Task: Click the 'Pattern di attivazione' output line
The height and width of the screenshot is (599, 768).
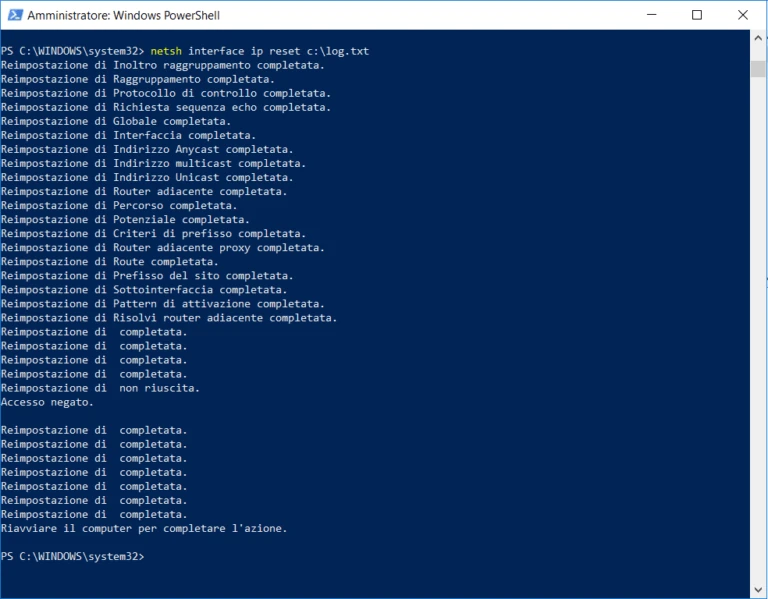Action: click(x=163, y=304)
